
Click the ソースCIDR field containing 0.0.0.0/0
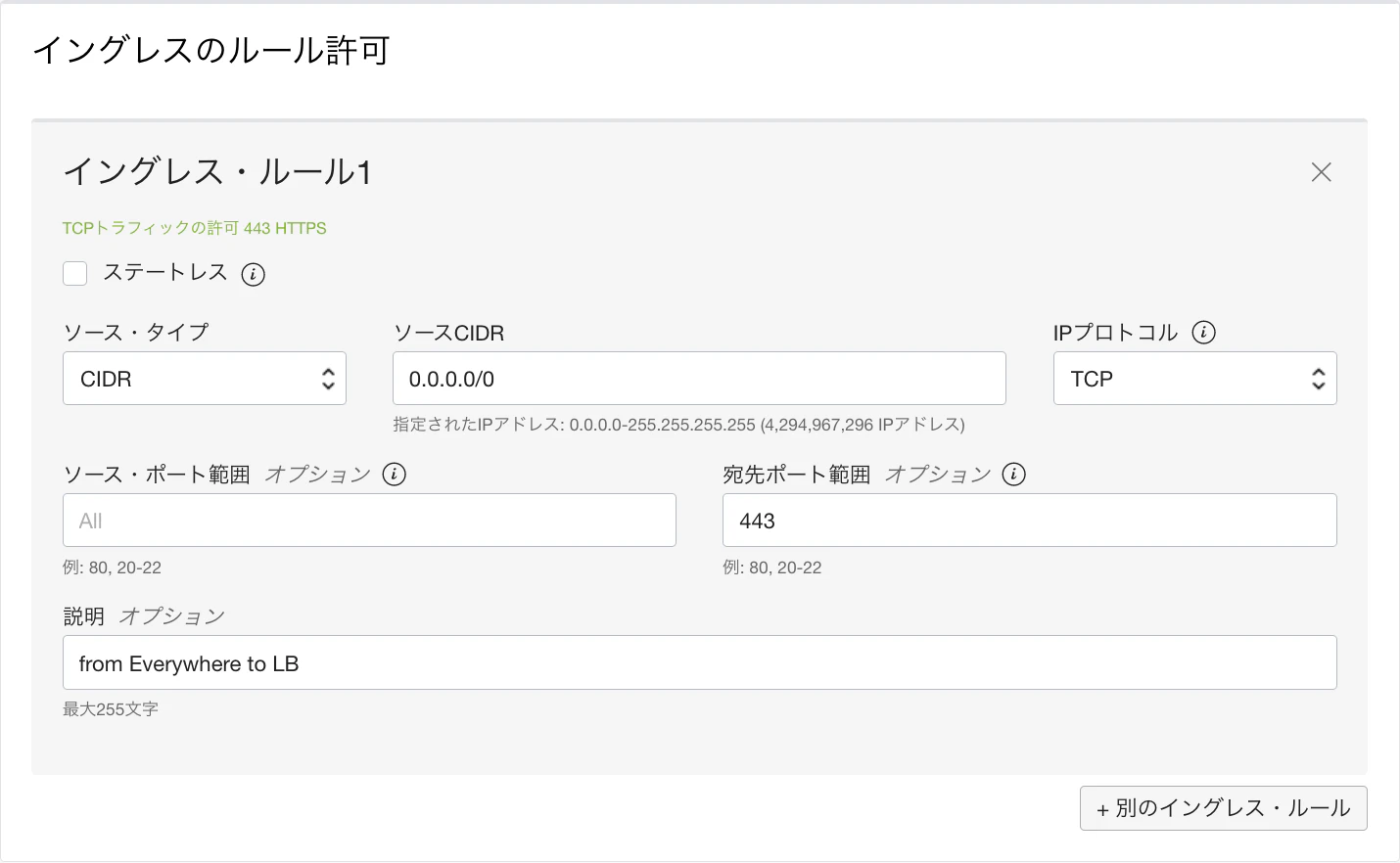[699, 379]
